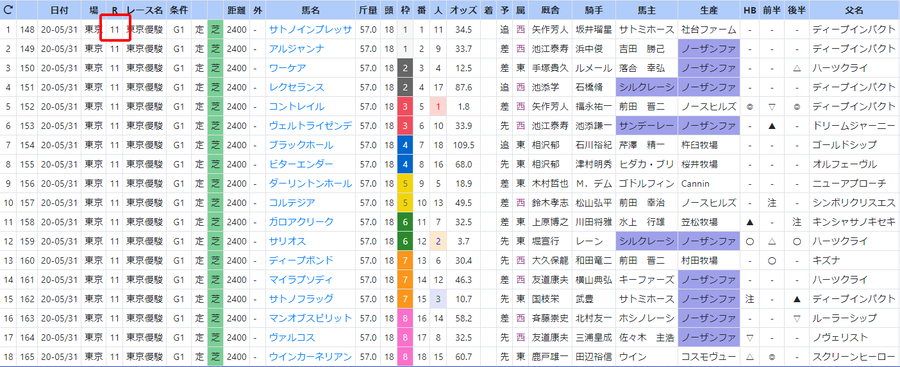Open horse link アルジャンナ
Screen dimensions: 900x367
(297, 49)
